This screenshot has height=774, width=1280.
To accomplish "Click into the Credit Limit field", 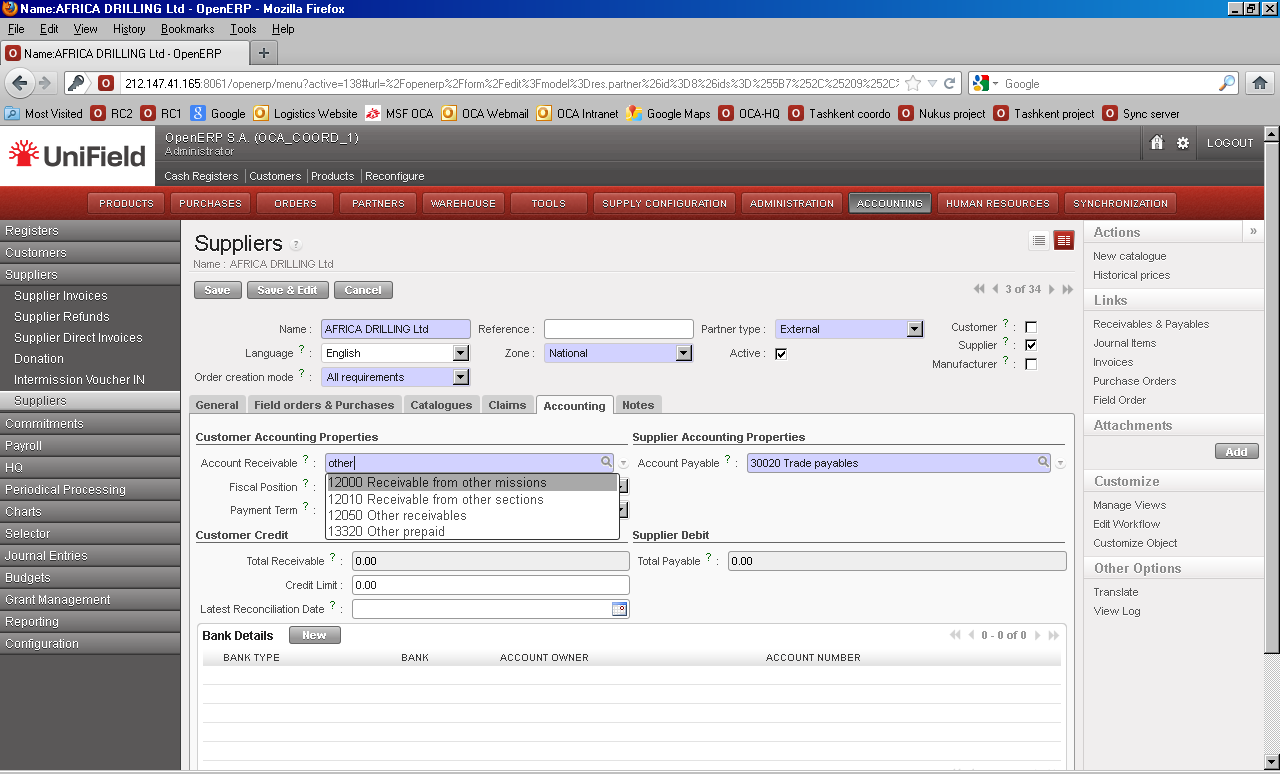I will click(490, 585).
